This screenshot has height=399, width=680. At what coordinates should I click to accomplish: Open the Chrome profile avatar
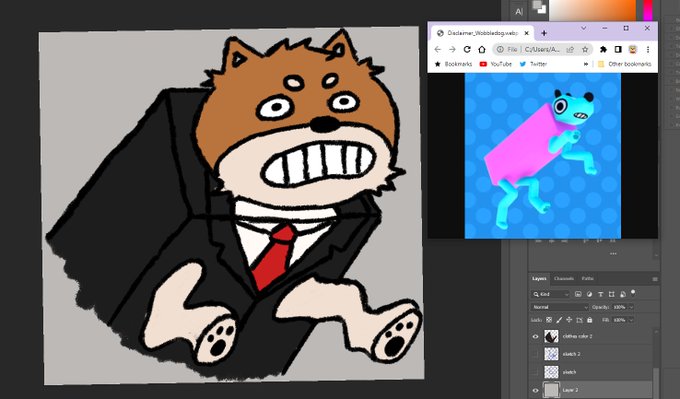pyautogui.click(x=633, y=49)
